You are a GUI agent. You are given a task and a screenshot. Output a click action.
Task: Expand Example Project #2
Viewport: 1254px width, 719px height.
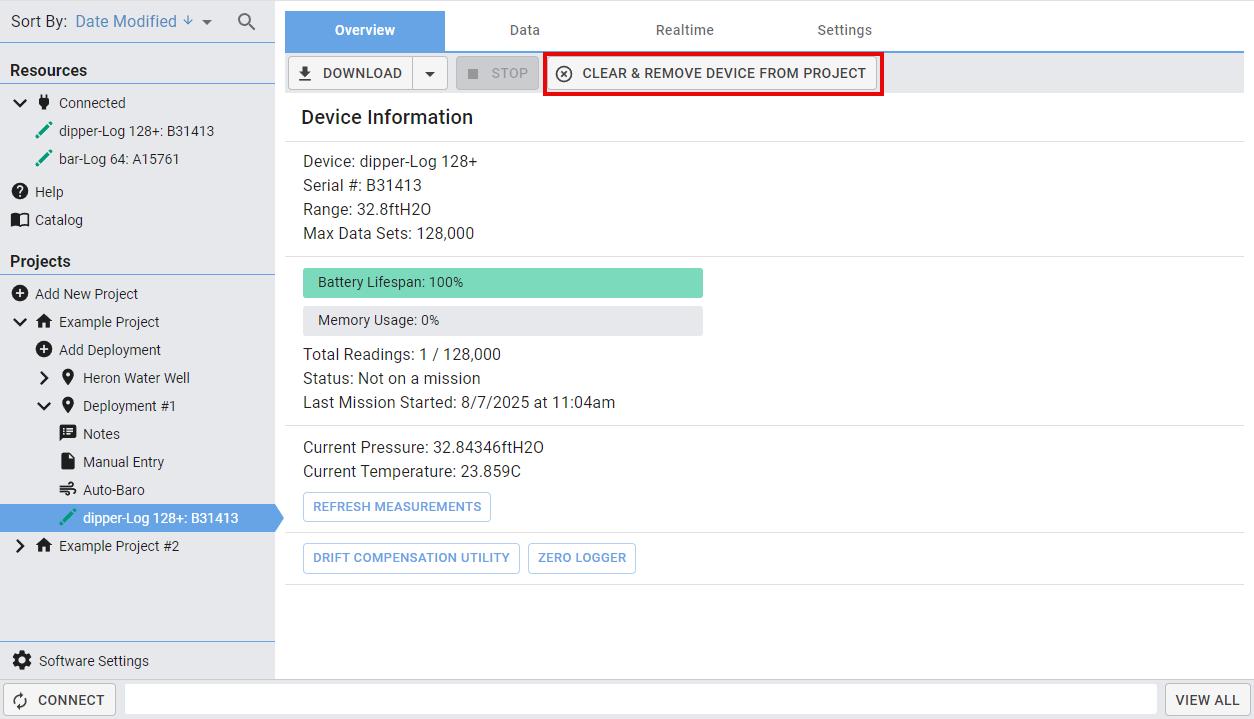pos(20,546)
